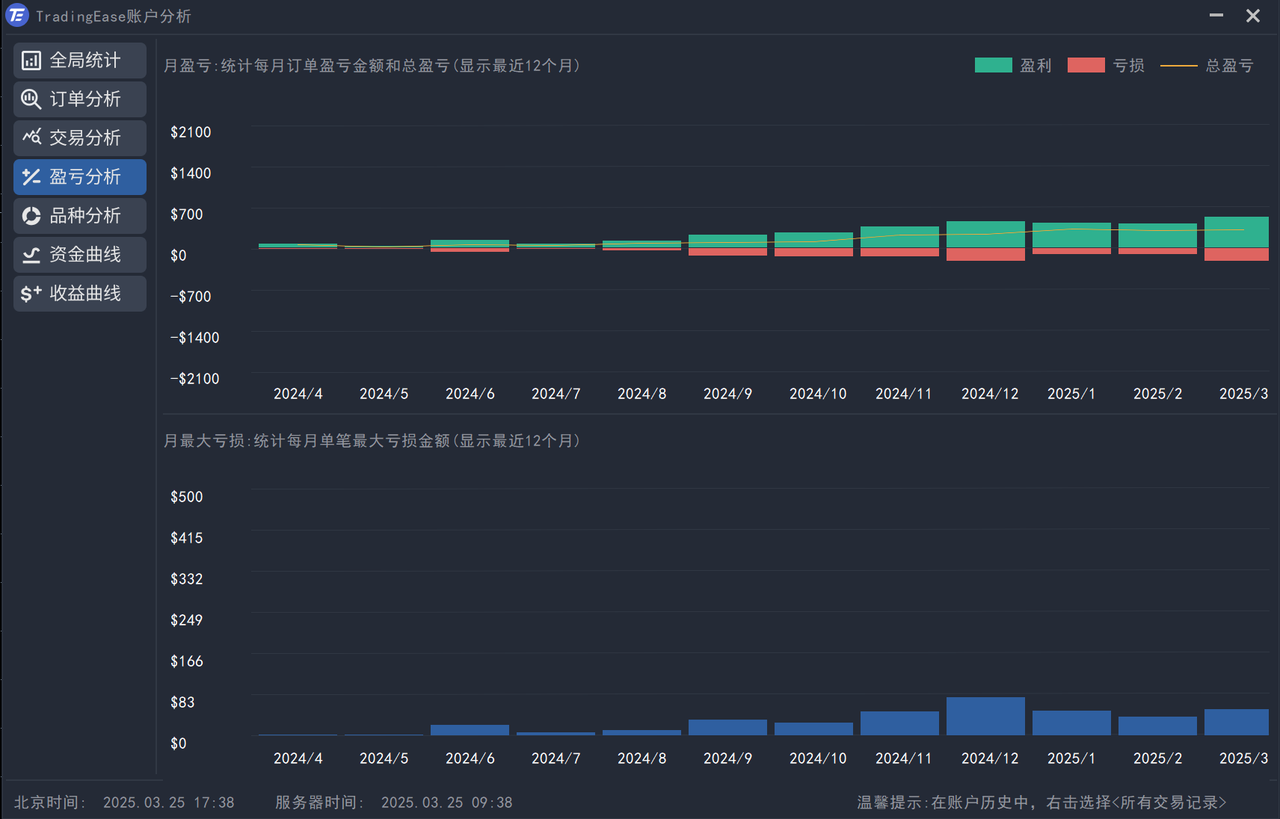Click the 2024/12 blue max loss bar
This screenshot has height=819, width=1280.
point(986,716)
